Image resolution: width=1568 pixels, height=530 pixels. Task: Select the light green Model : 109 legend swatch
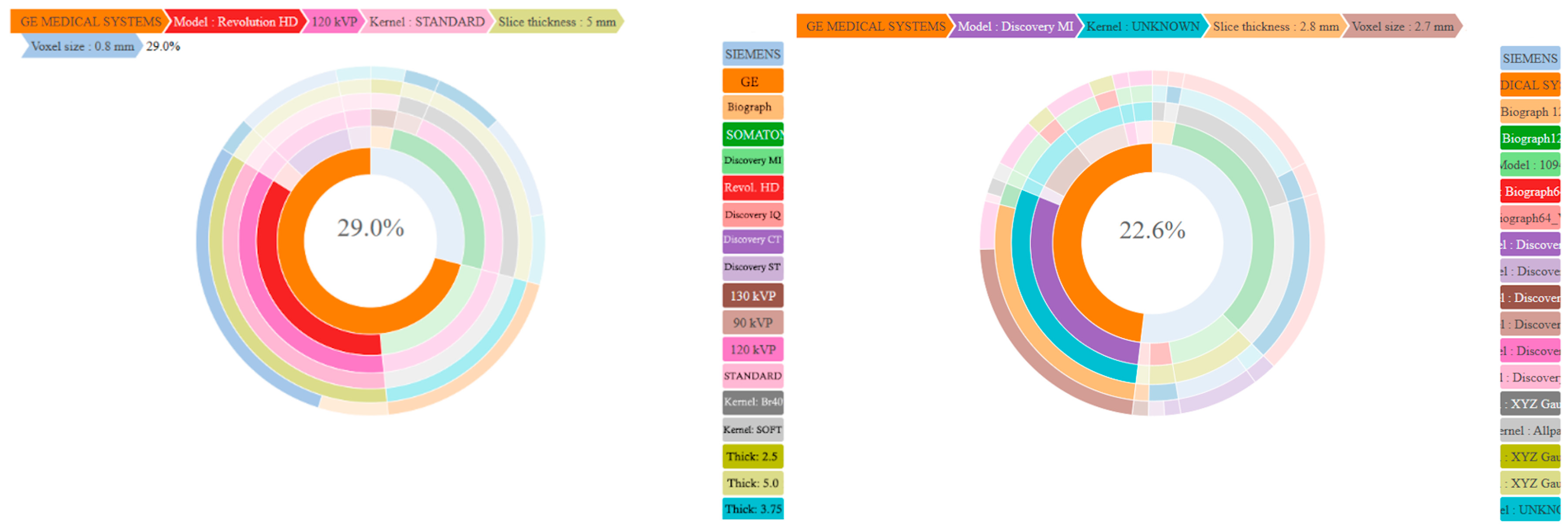click(1530, 165)
